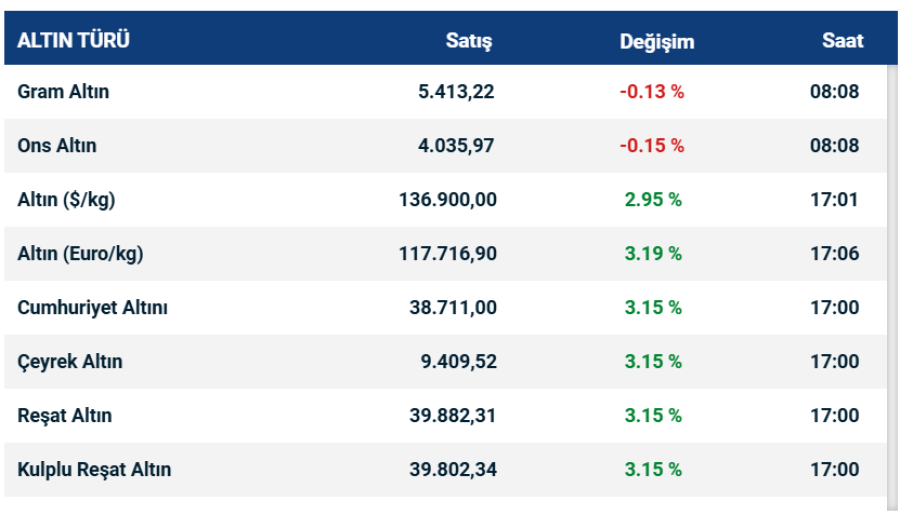This screenshot has height=515, width=900.
Task: Click the Gram Altın row label
Action: [x=63, y=92]
